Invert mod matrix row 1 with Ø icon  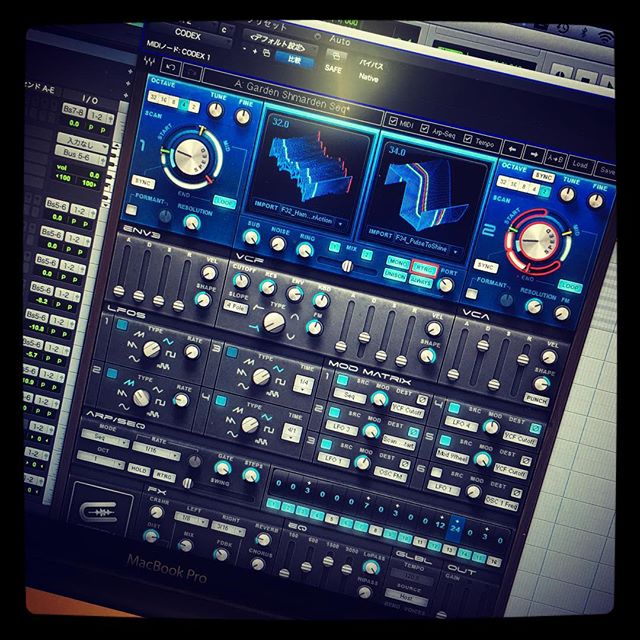pos(422,400)
